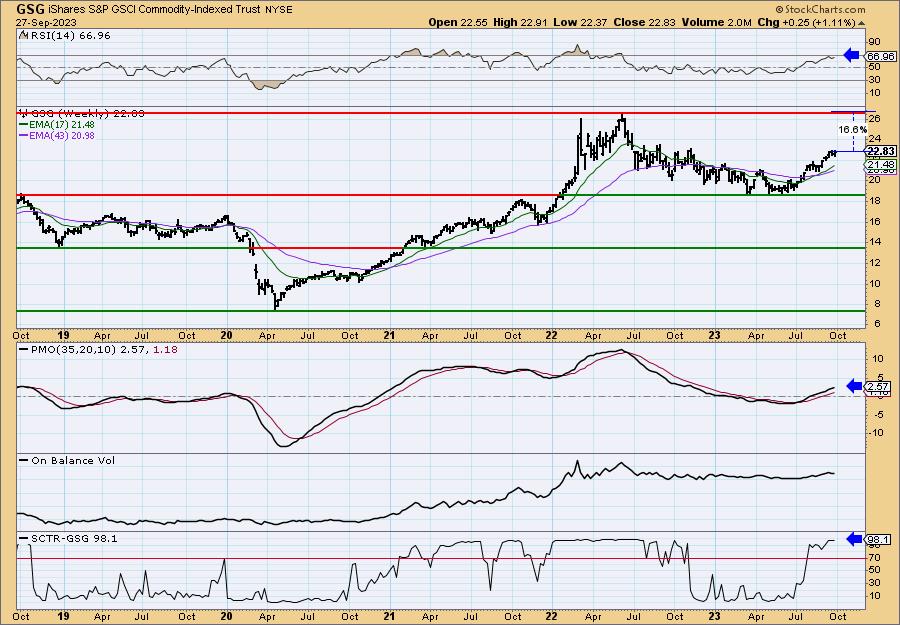Select the High 22.91 value
The height and width of the screenshot is (625, 900).
coord(520,22)
